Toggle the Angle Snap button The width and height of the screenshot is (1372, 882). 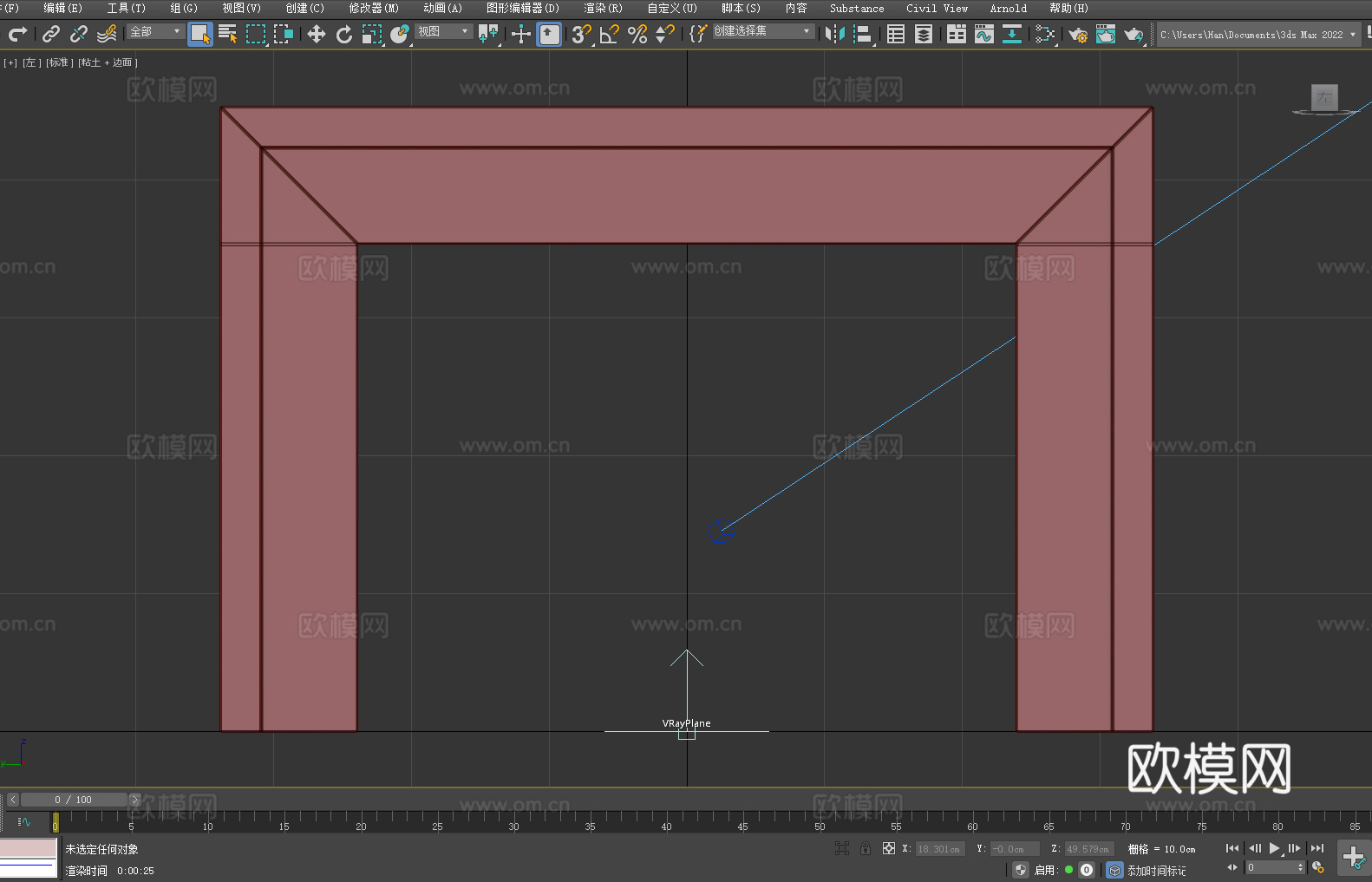(610, 34)
